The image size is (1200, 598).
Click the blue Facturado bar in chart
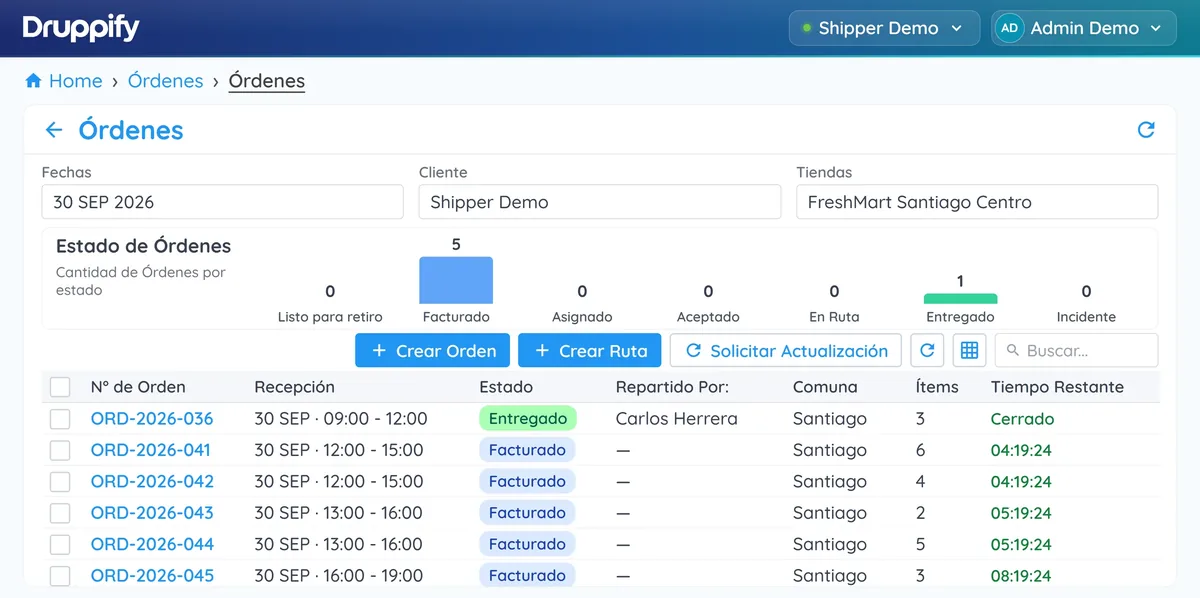pos(456,280)
